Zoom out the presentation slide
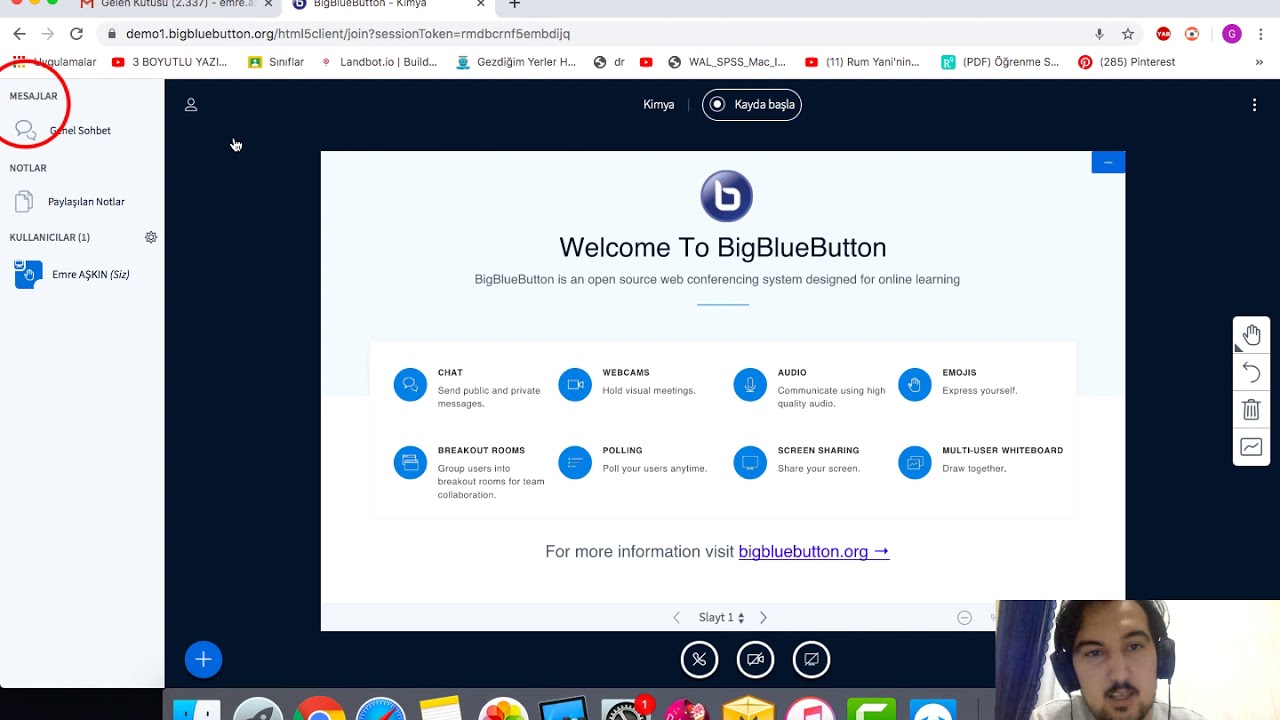The height and width of the screenshot is (720, 1280). pyautogui.click(x=964, y=618)
